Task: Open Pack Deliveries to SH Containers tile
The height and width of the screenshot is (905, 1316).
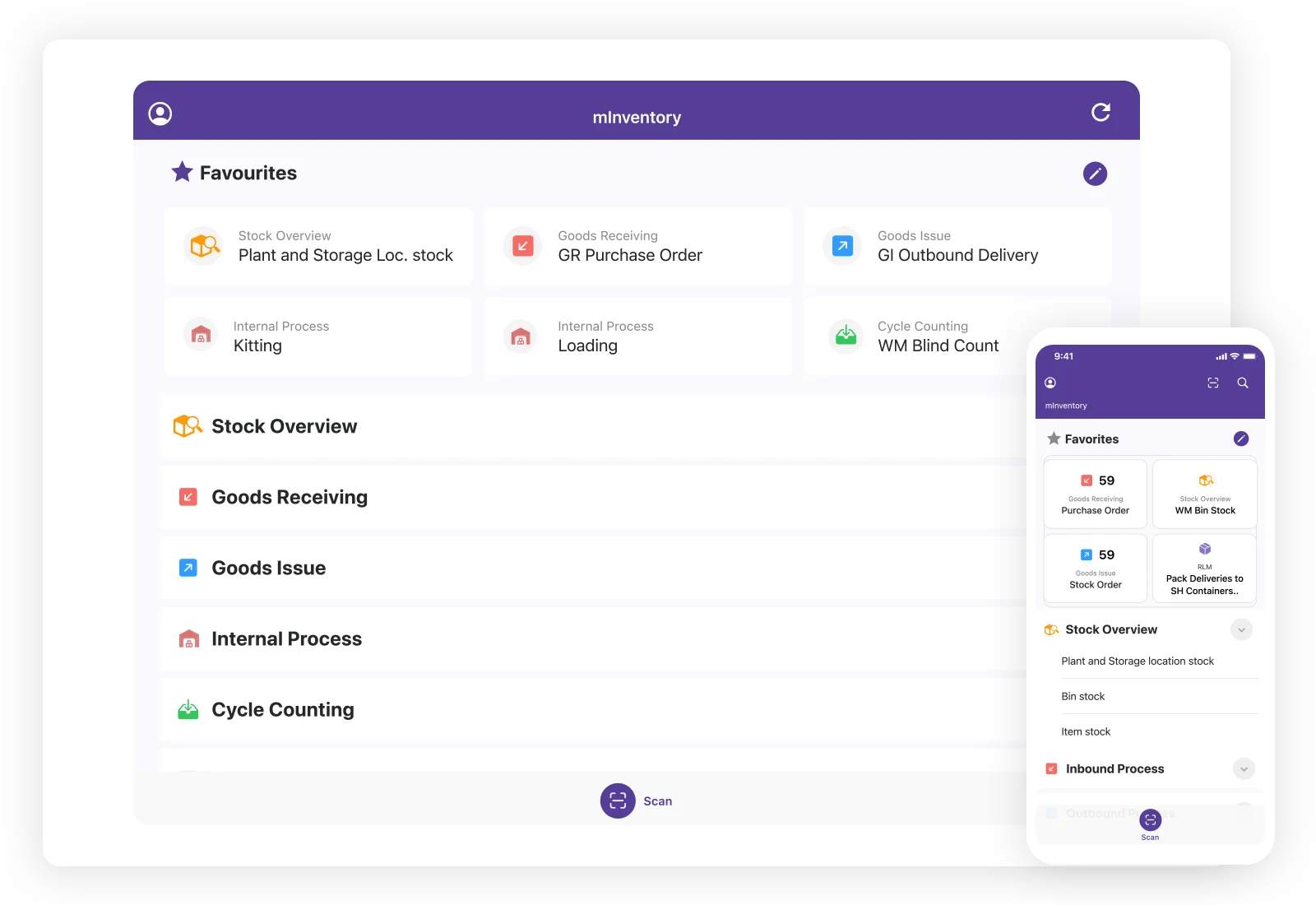Action: pos(1205,569)
